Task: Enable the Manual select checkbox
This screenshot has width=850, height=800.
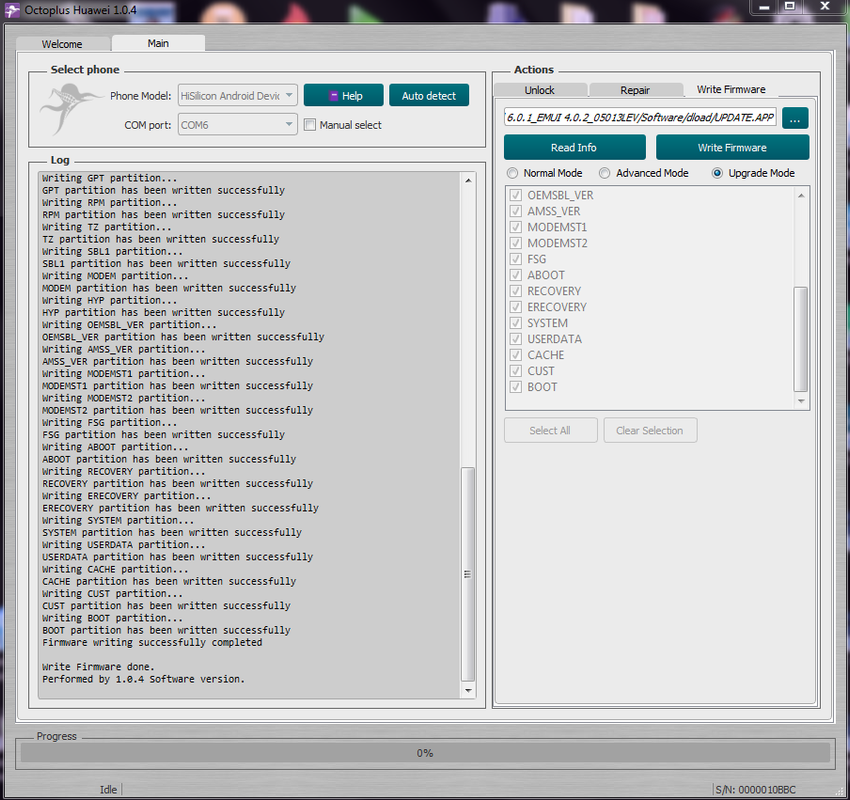Action: pyautogui.click(x=310, y=125)
